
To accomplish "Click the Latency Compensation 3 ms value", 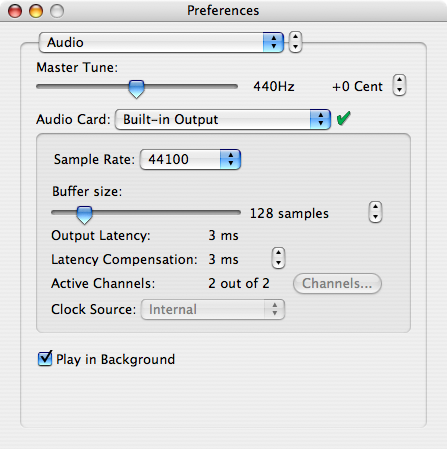I will [223, 260].
